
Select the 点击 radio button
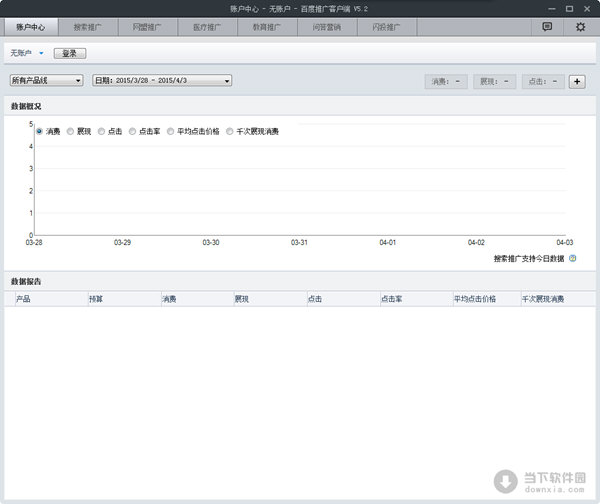point(101,131)
